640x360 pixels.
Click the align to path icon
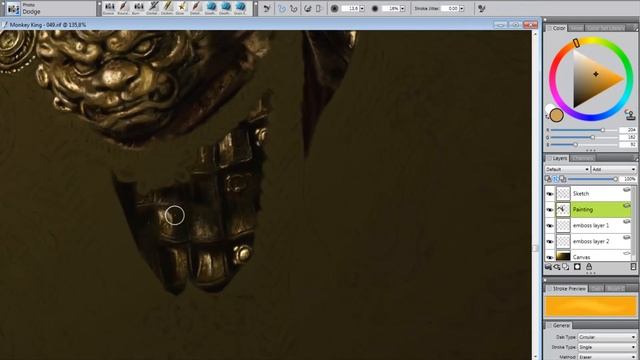tap(308, 9)
